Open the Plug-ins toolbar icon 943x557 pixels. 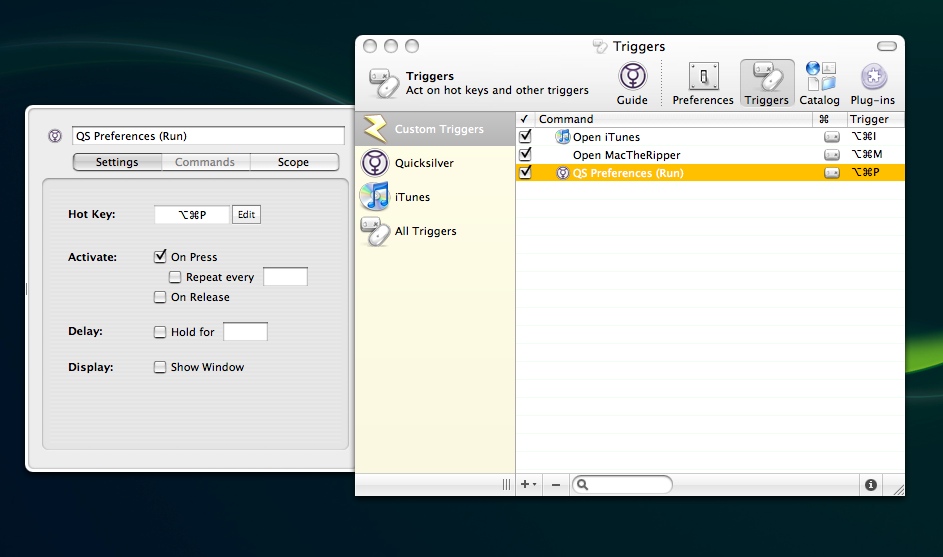873,84
